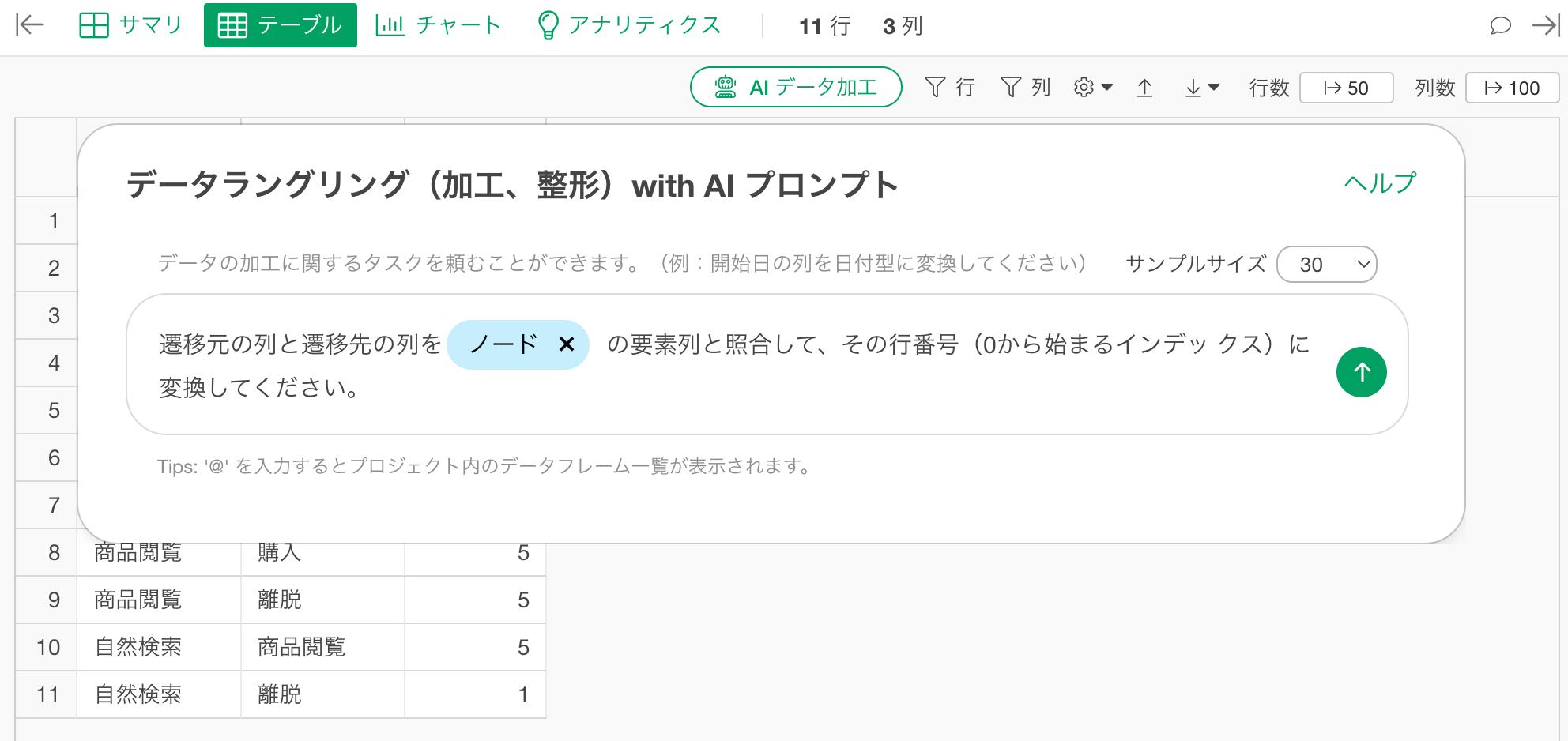1568x741 pixels.
Task: Click the green send prompt arrow button
Action: coord(1361,372)
